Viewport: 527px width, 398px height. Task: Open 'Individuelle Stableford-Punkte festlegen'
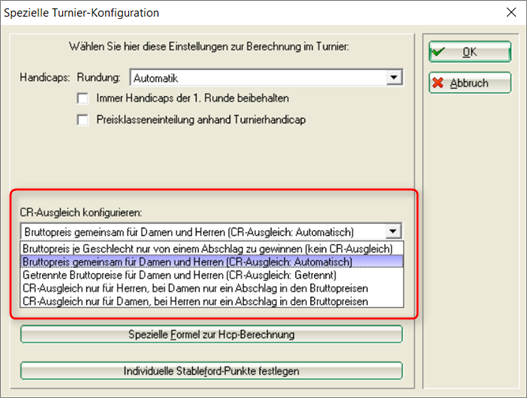[211, 371]
